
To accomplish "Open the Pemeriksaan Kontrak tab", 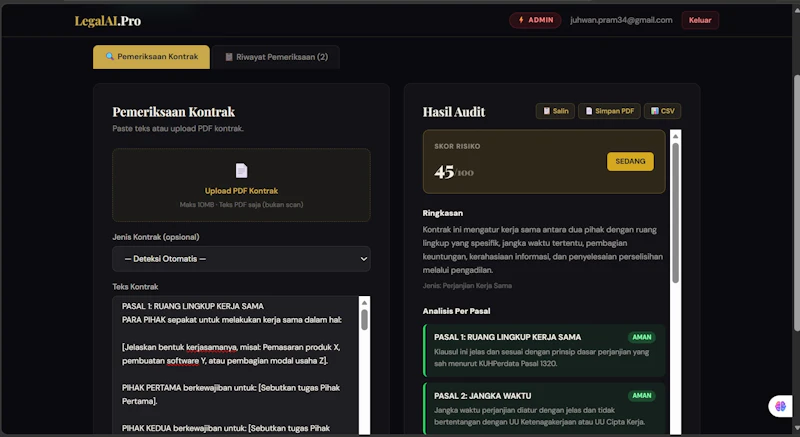I will [152, 57].
